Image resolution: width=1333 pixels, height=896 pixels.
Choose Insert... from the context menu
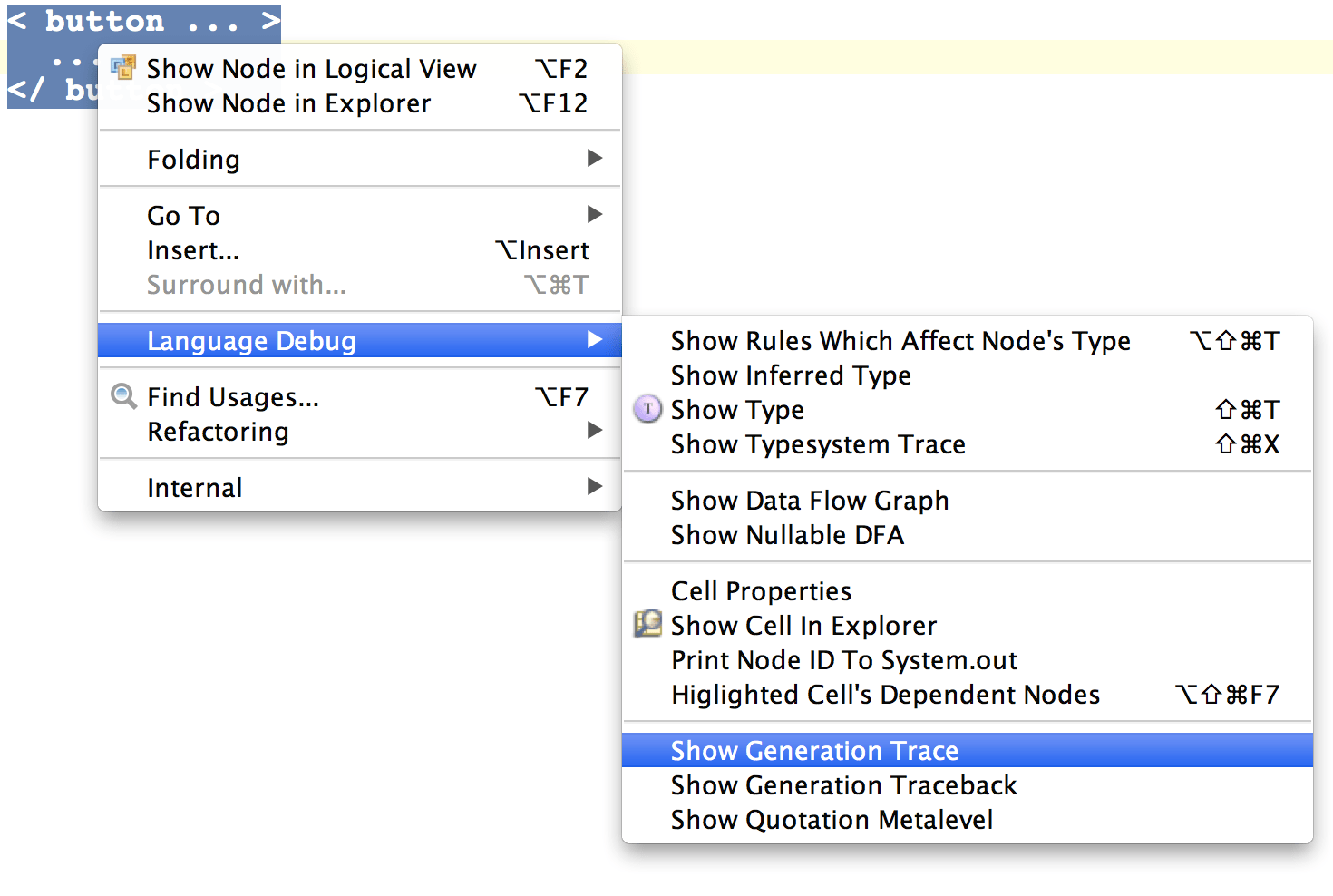193,250
